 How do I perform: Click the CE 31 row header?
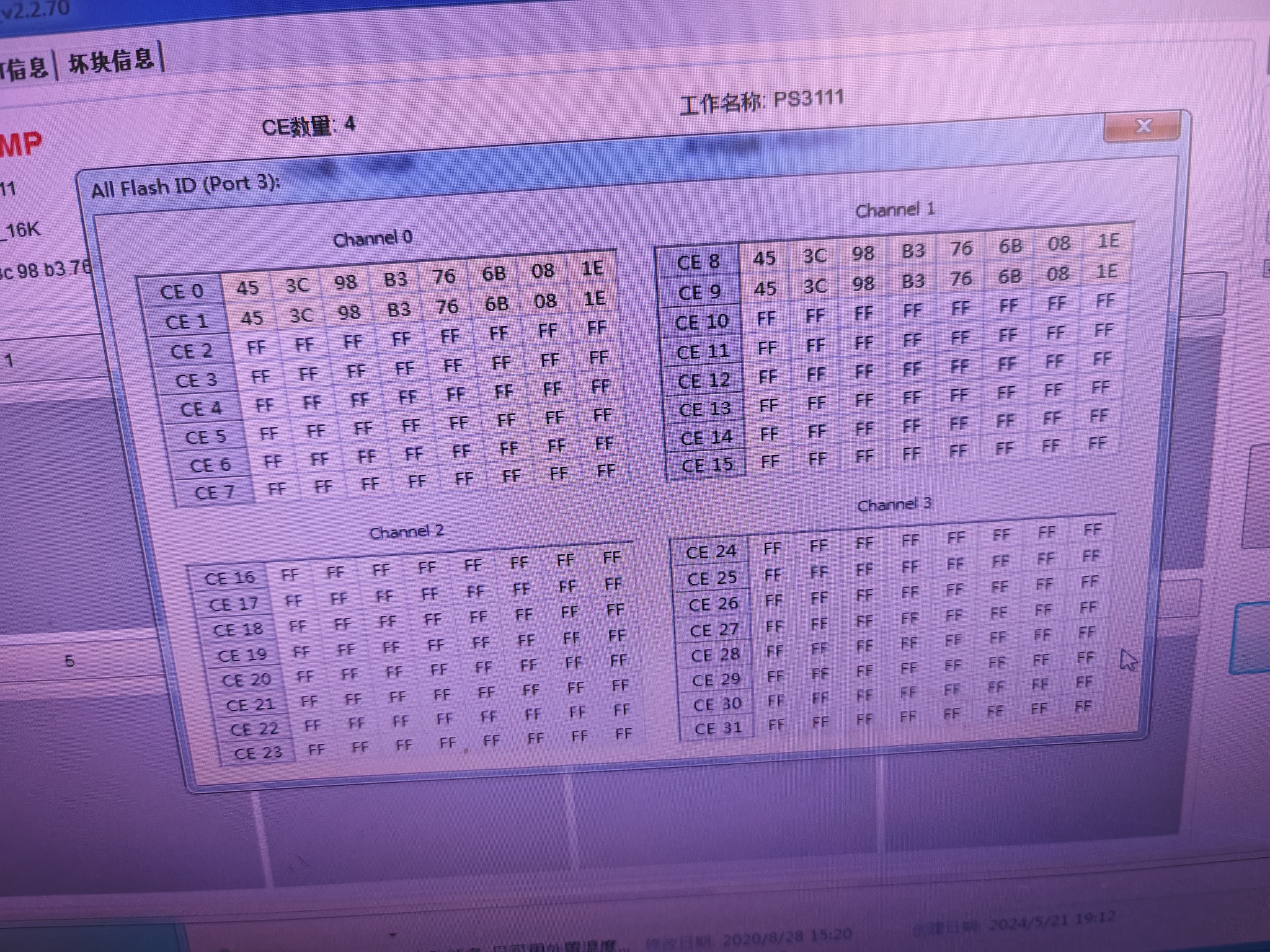point(717,728)
